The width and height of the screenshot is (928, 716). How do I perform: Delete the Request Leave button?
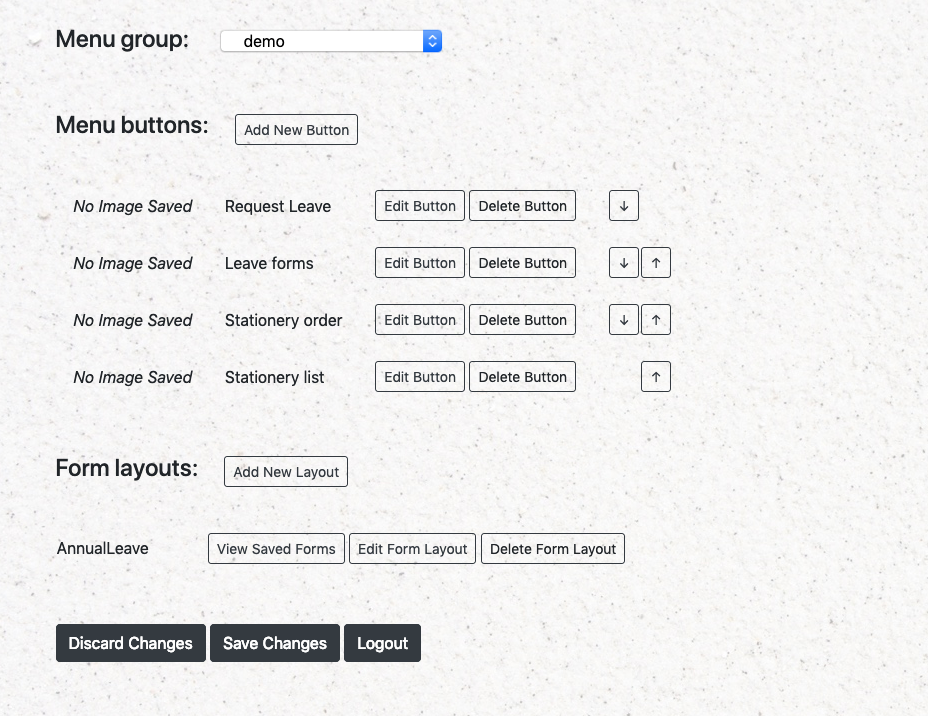point(522,206)
